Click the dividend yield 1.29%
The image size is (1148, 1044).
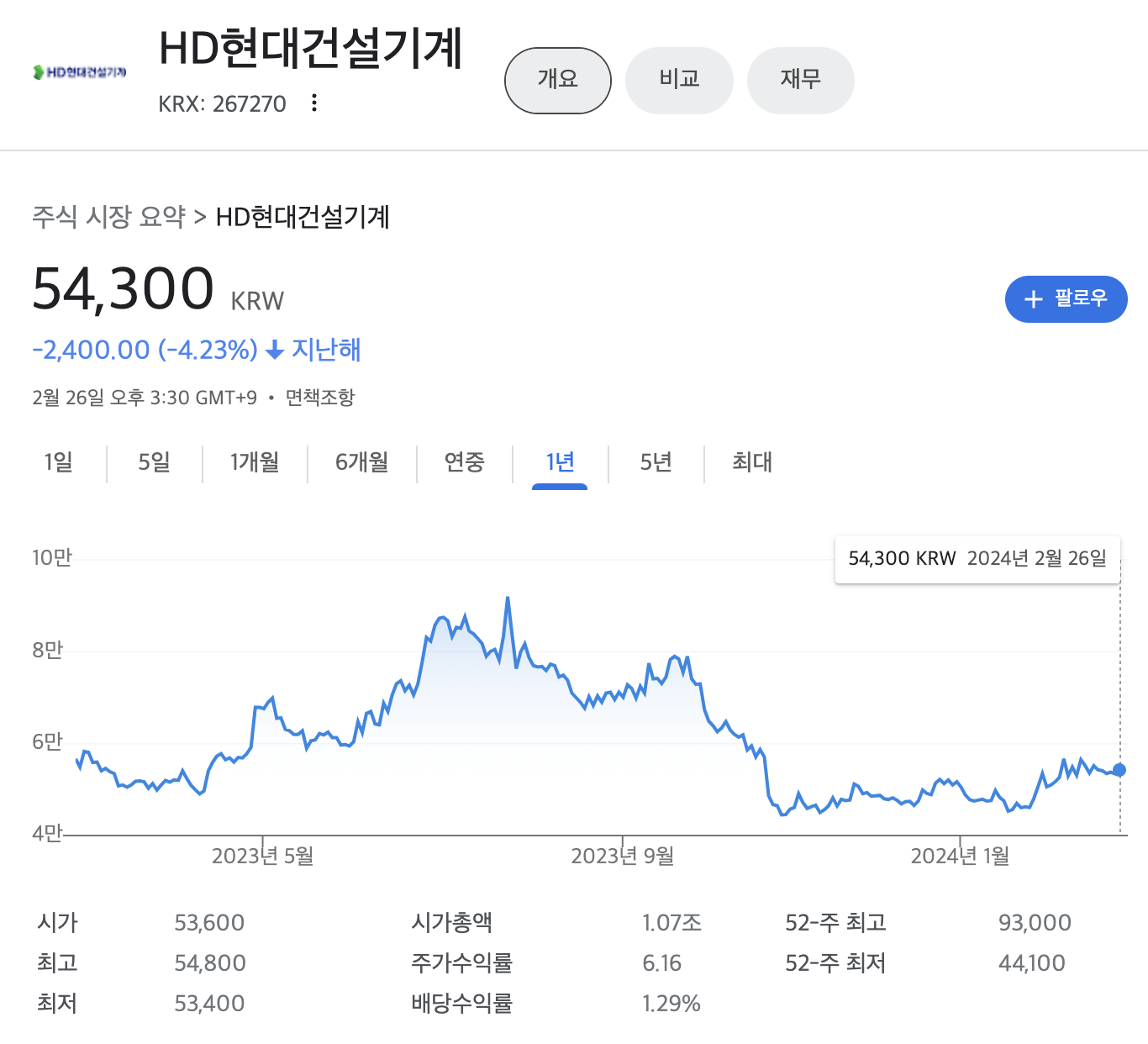tap(671, 1004)
